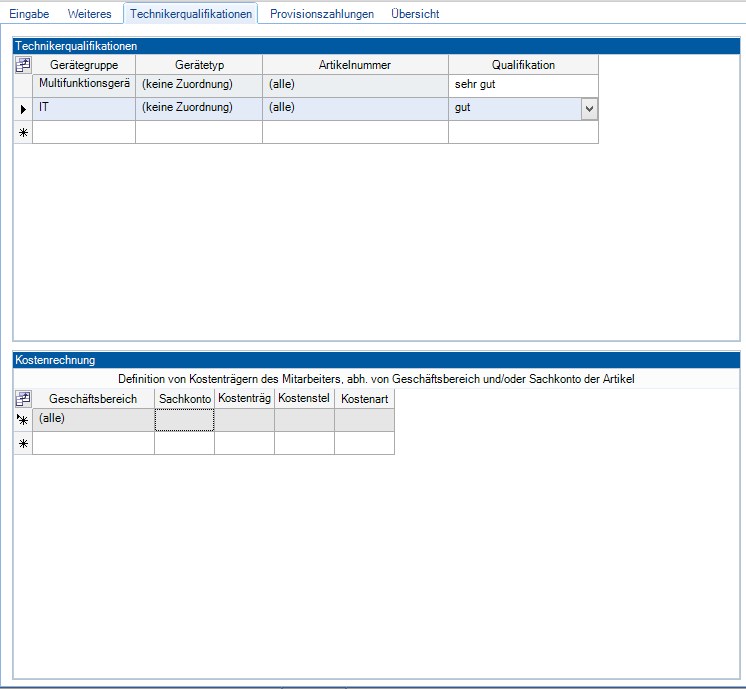Click the grid settings icon in Kostenrechnung table
746x689 pixels.
click(23, 399)
